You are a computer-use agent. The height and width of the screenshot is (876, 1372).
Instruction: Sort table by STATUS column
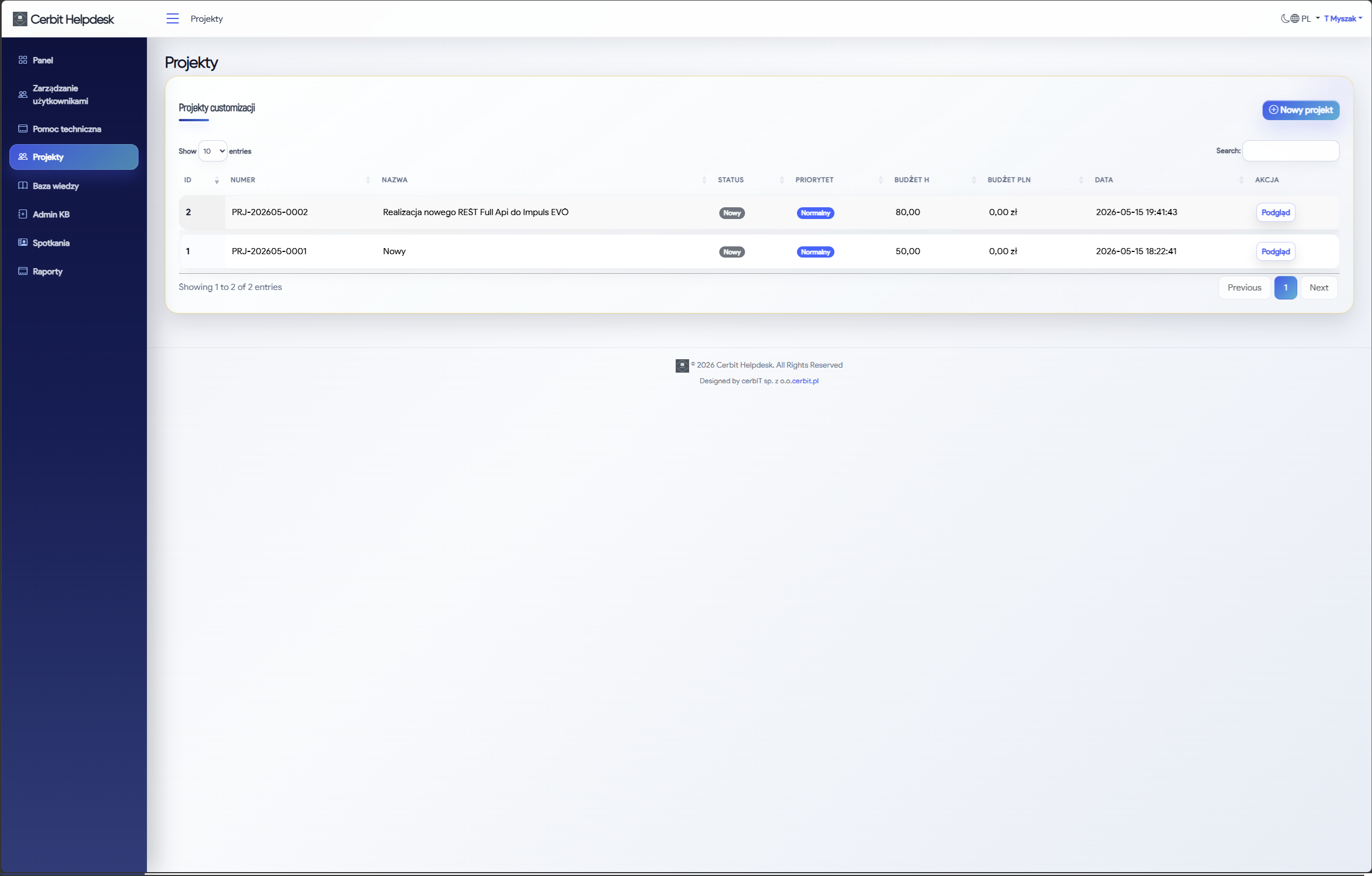(x=751, y=180)
